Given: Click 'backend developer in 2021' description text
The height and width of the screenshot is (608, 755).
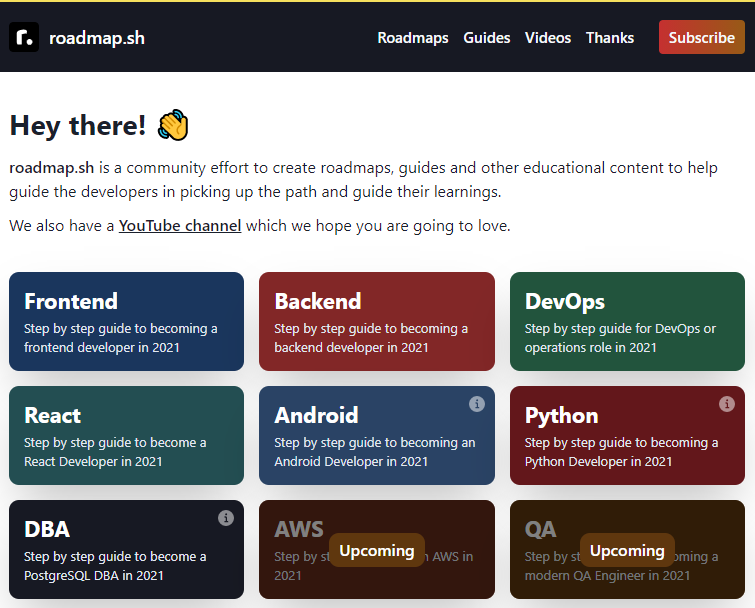Looking at the screenshot, I should tap(351, 348).
